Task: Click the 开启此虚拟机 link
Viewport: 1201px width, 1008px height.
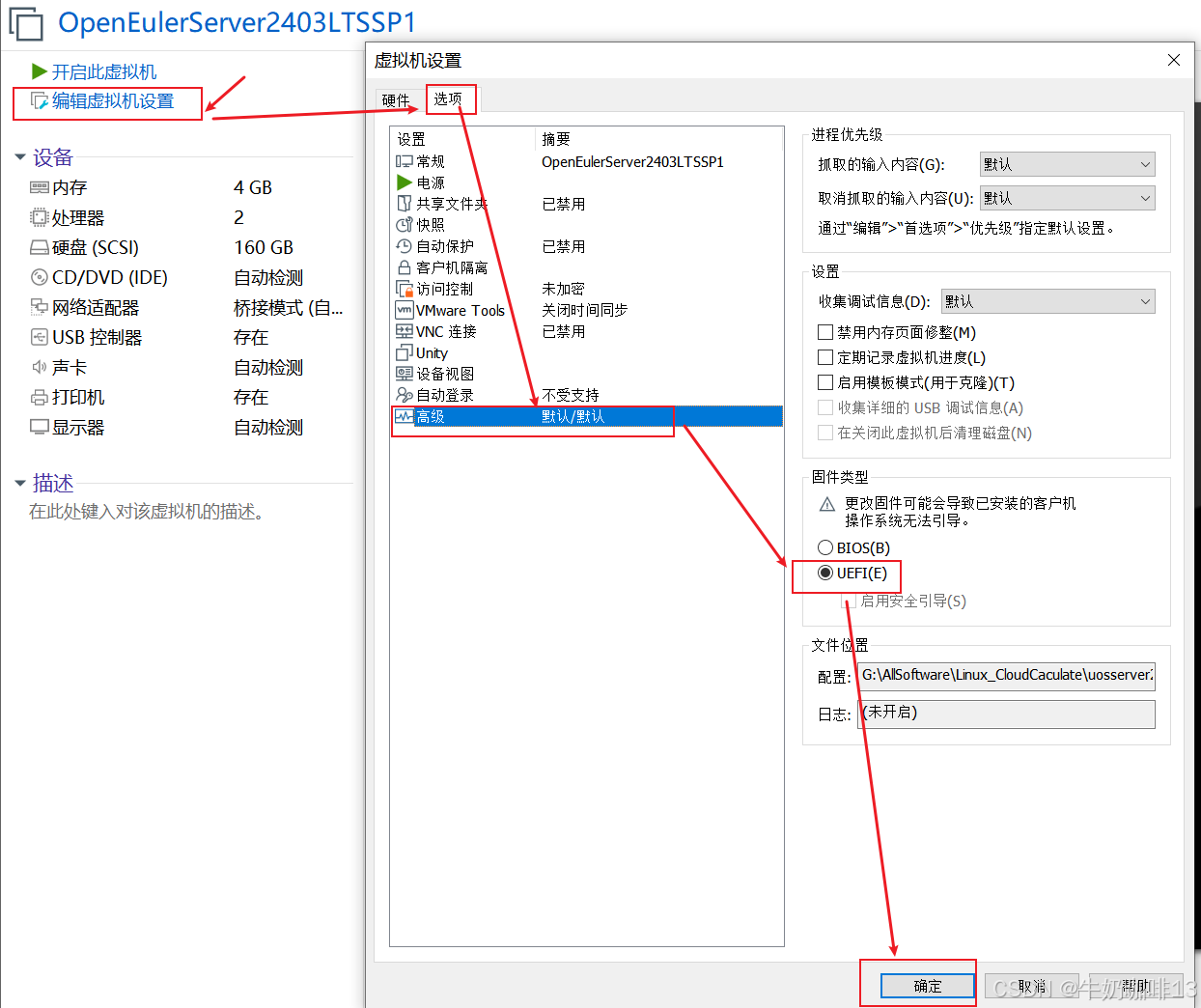Action: pyautogui.click(x=104, y=72)
